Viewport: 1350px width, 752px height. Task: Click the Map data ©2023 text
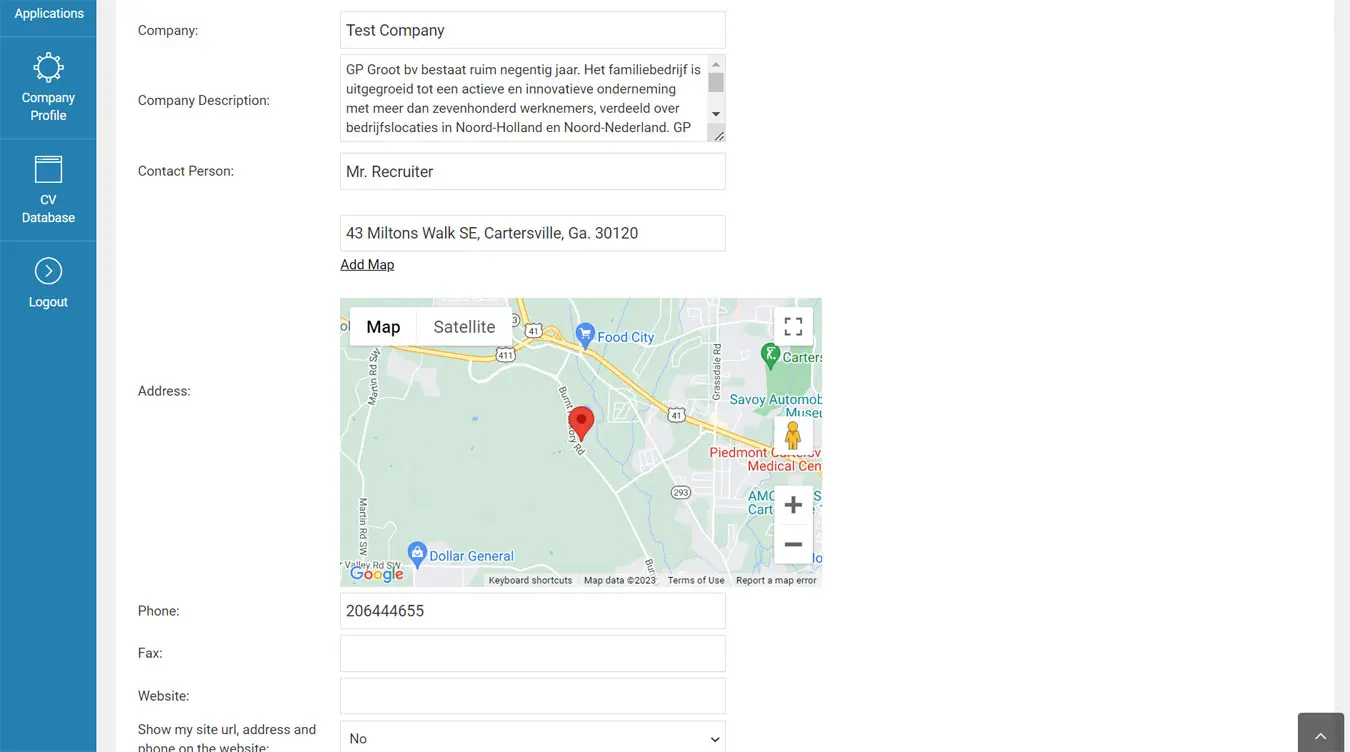(x=620, y=580)
